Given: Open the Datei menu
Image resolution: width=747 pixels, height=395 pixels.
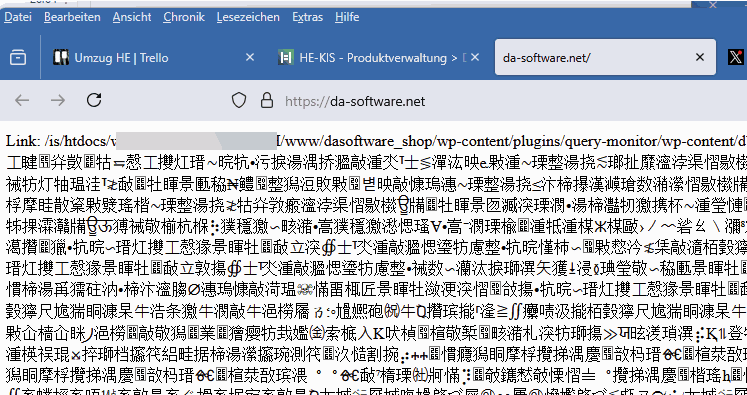Looking at the screenshot, I should (x=18, y=17).
